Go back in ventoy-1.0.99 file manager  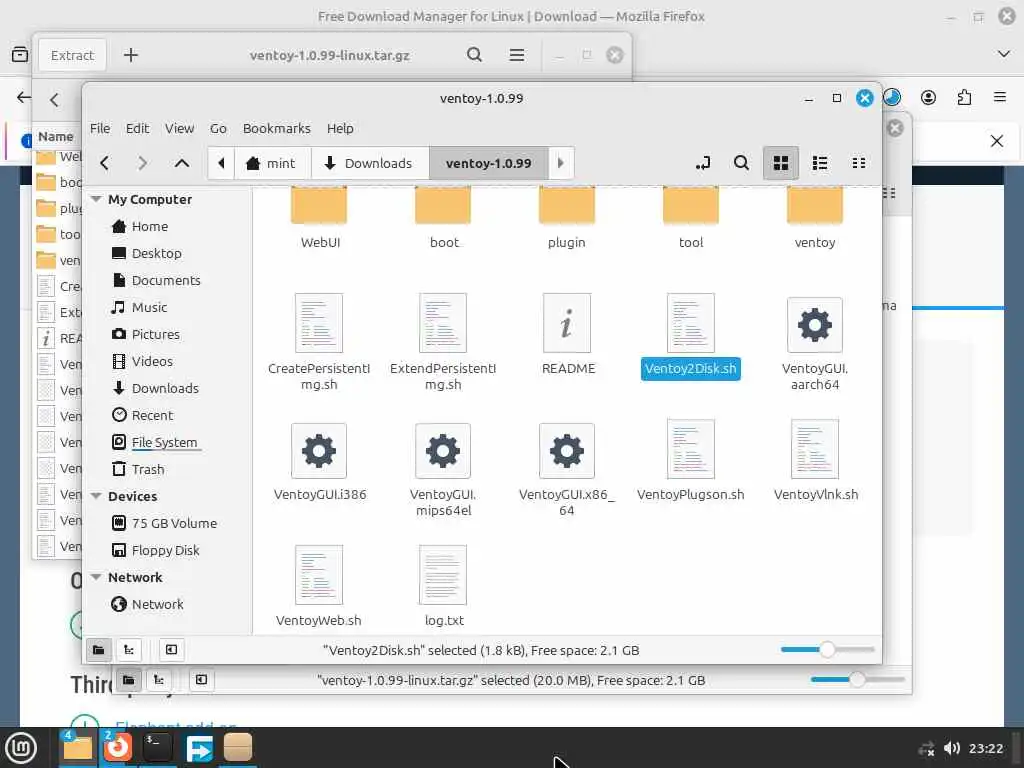pyautogui.click(x=104, y=163)
